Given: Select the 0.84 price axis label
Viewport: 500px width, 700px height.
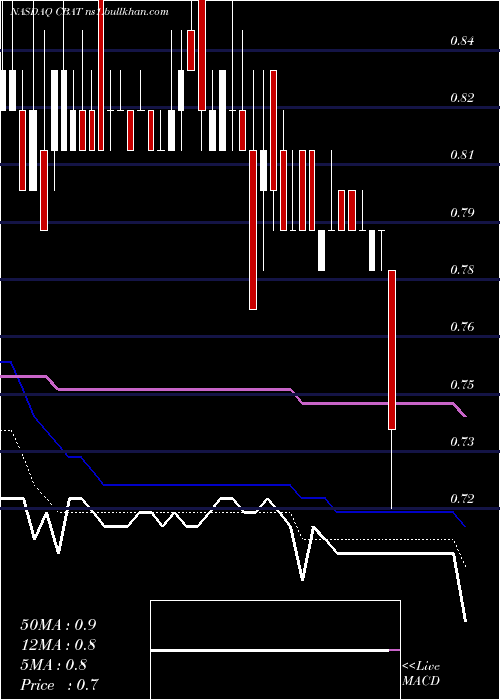Looking at the screenshot, I should point(462,41).
